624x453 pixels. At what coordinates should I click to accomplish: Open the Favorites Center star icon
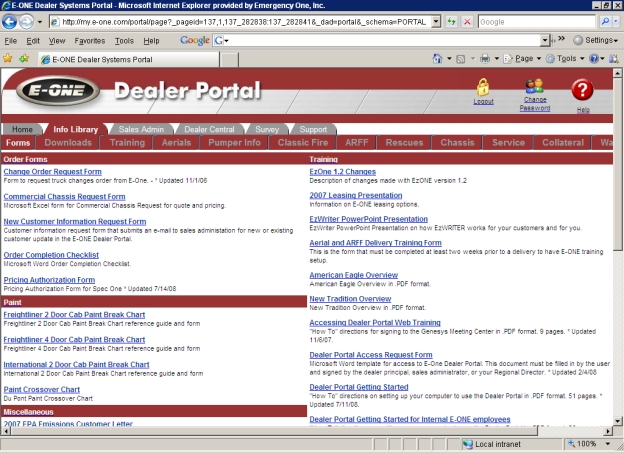pos(8,59)
